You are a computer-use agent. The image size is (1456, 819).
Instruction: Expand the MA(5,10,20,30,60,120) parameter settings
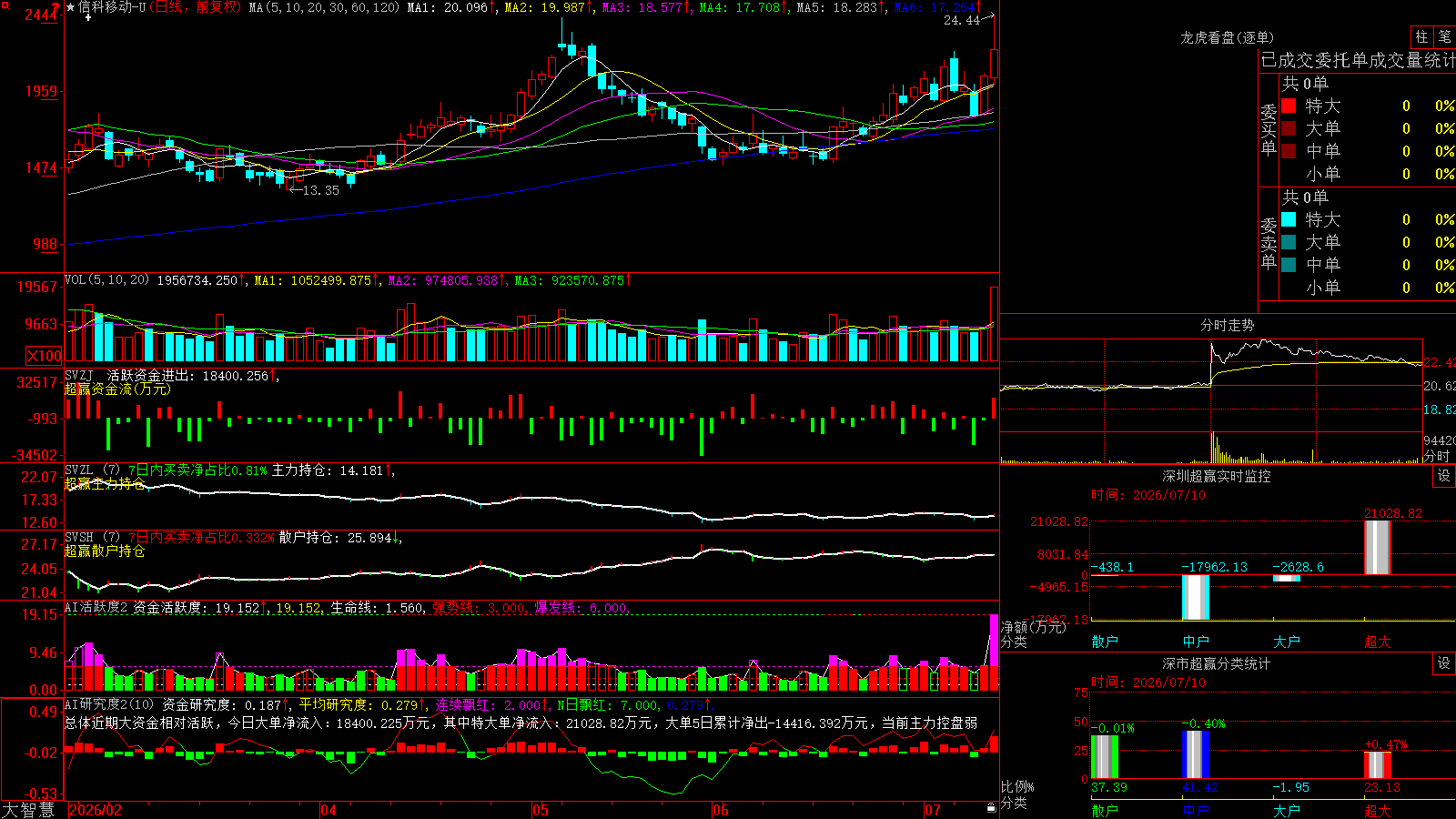pos(325,7)
